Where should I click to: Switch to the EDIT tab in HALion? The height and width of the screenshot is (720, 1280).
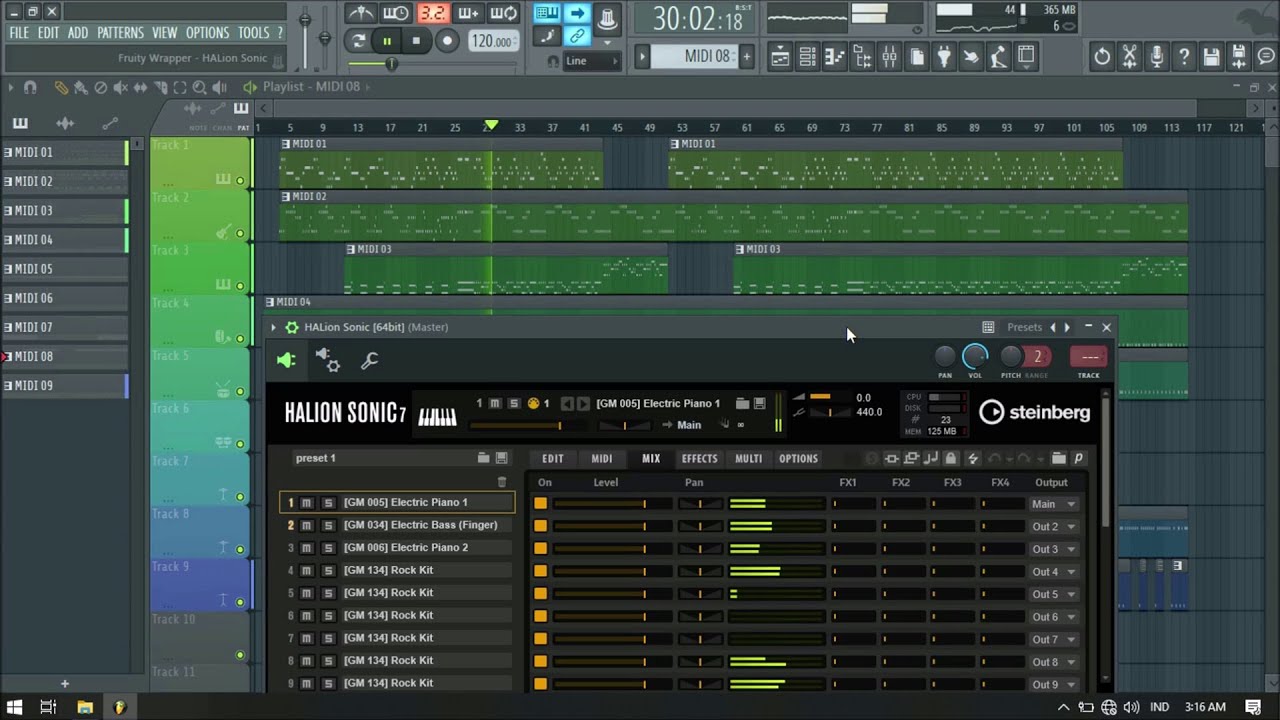click(x=553, y=459)
